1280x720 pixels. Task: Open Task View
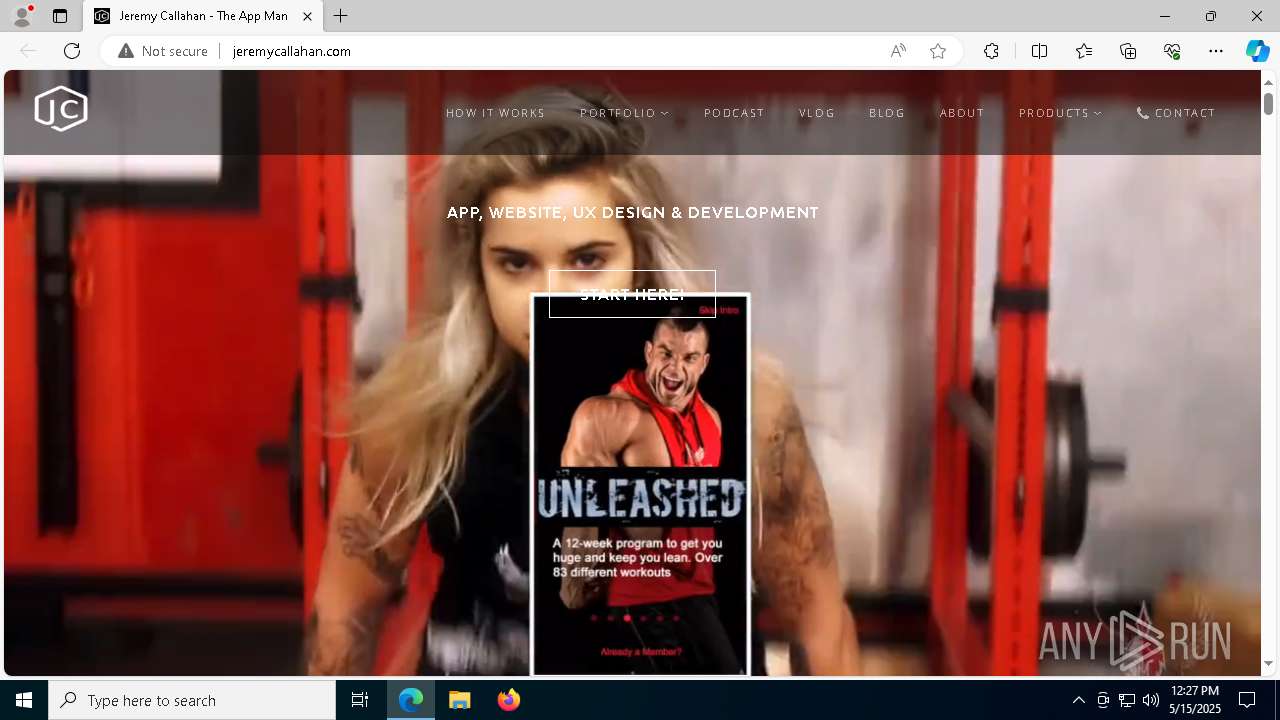click(360, 700)
